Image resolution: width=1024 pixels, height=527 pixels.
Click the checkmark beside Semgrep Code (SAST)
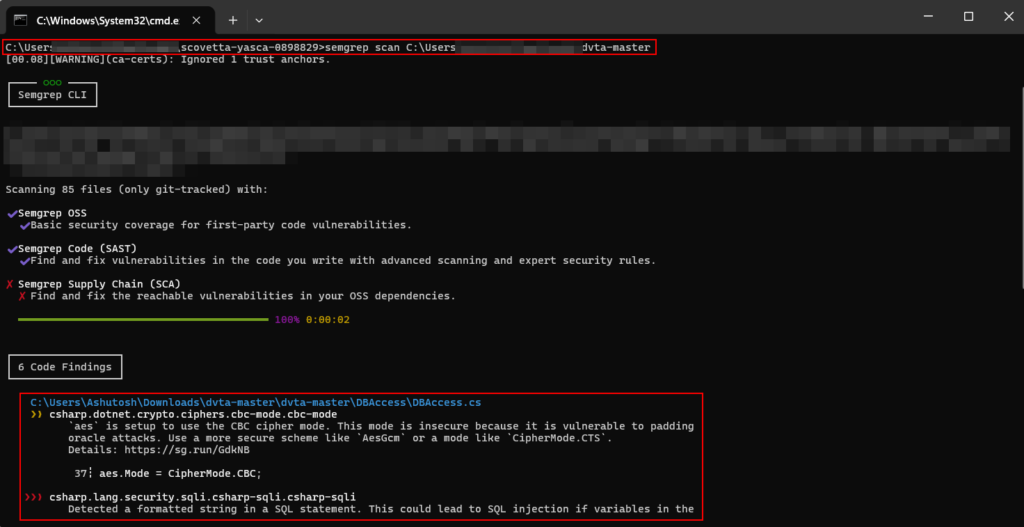[x=11, y=248]
